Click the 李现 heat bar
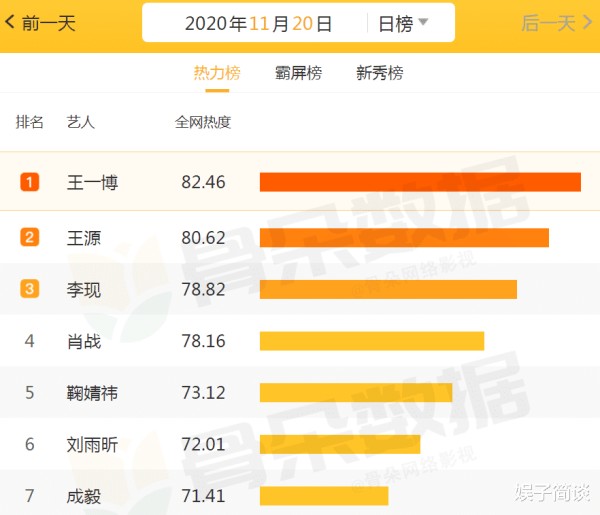The image size is (600, 515). tap(388, 289)
